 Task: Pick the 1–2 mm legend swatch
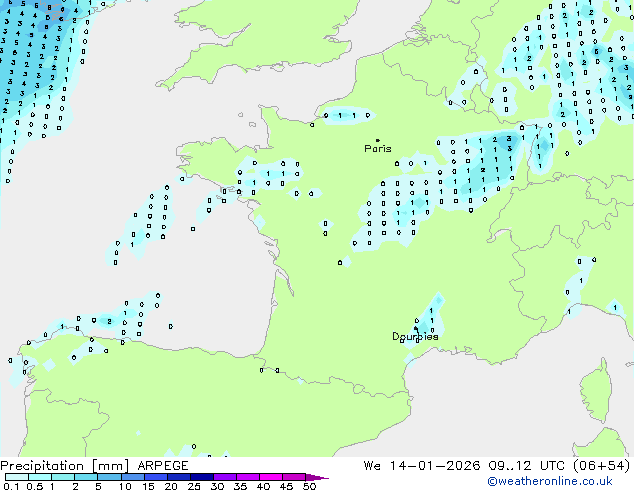click(x=63, y=477)
